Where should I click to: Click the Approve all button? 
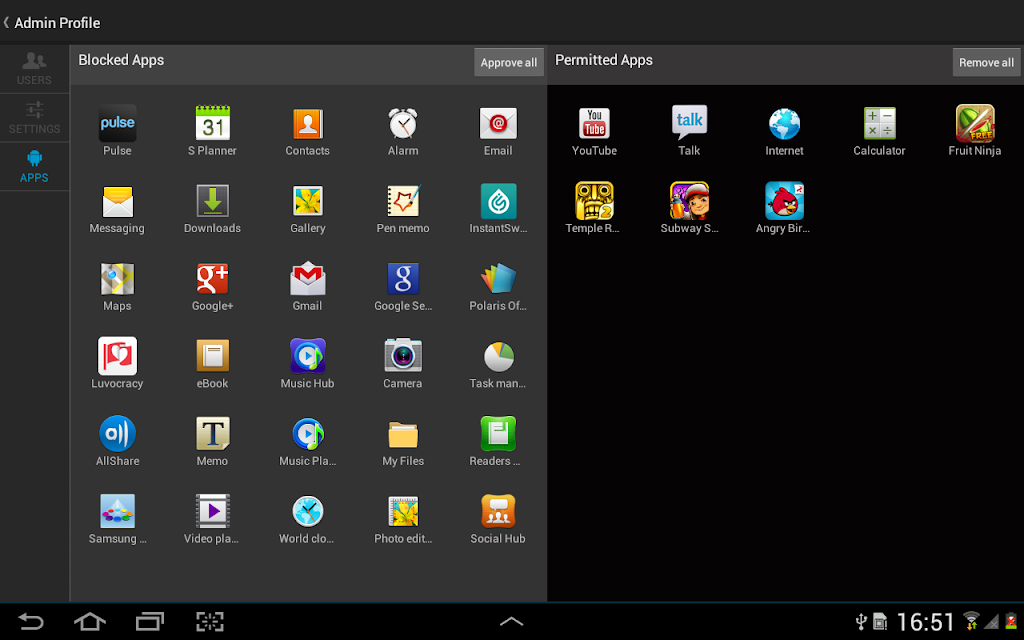(509, 63)
